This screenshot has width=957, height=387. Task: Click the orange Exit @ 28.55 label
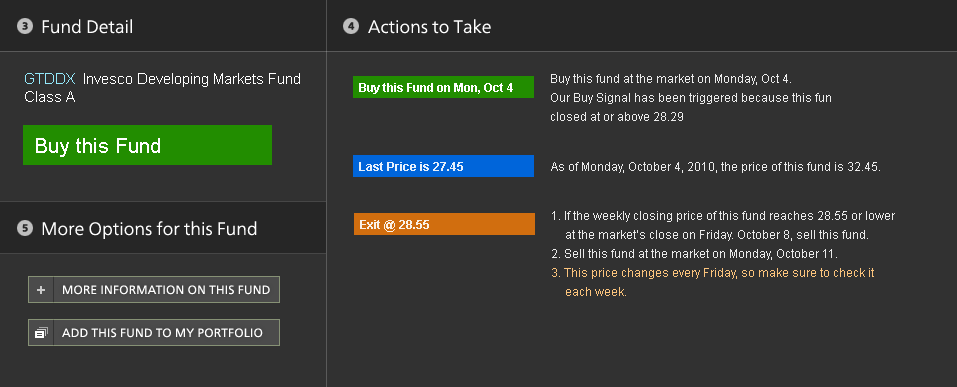[444, 224]
